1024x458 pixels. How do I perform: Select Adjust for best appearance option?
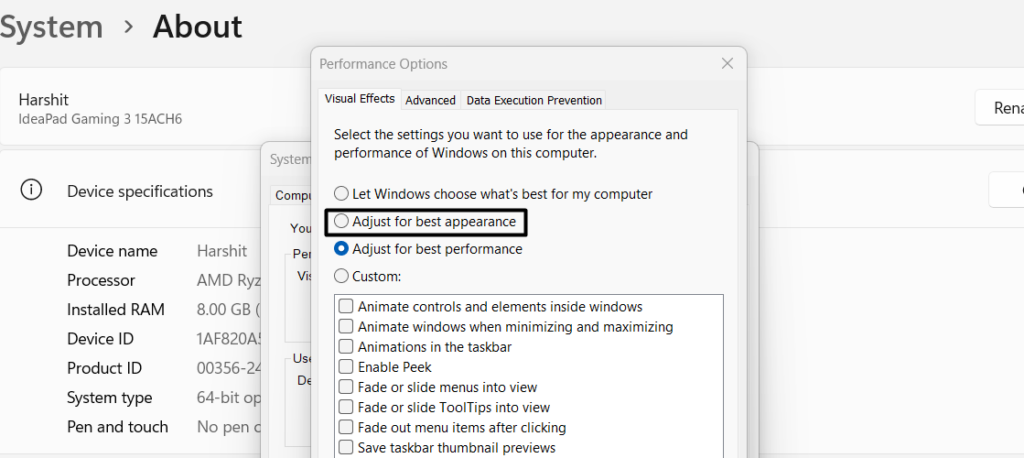[x=342, y=221]
